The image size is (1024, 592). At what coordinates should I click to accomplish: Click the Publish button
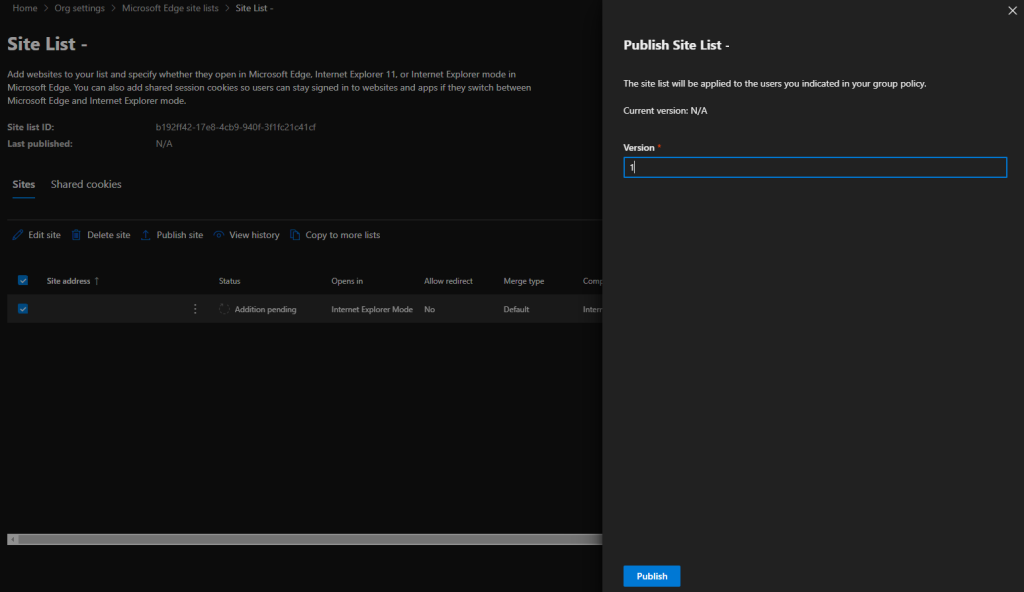point(652,576)
